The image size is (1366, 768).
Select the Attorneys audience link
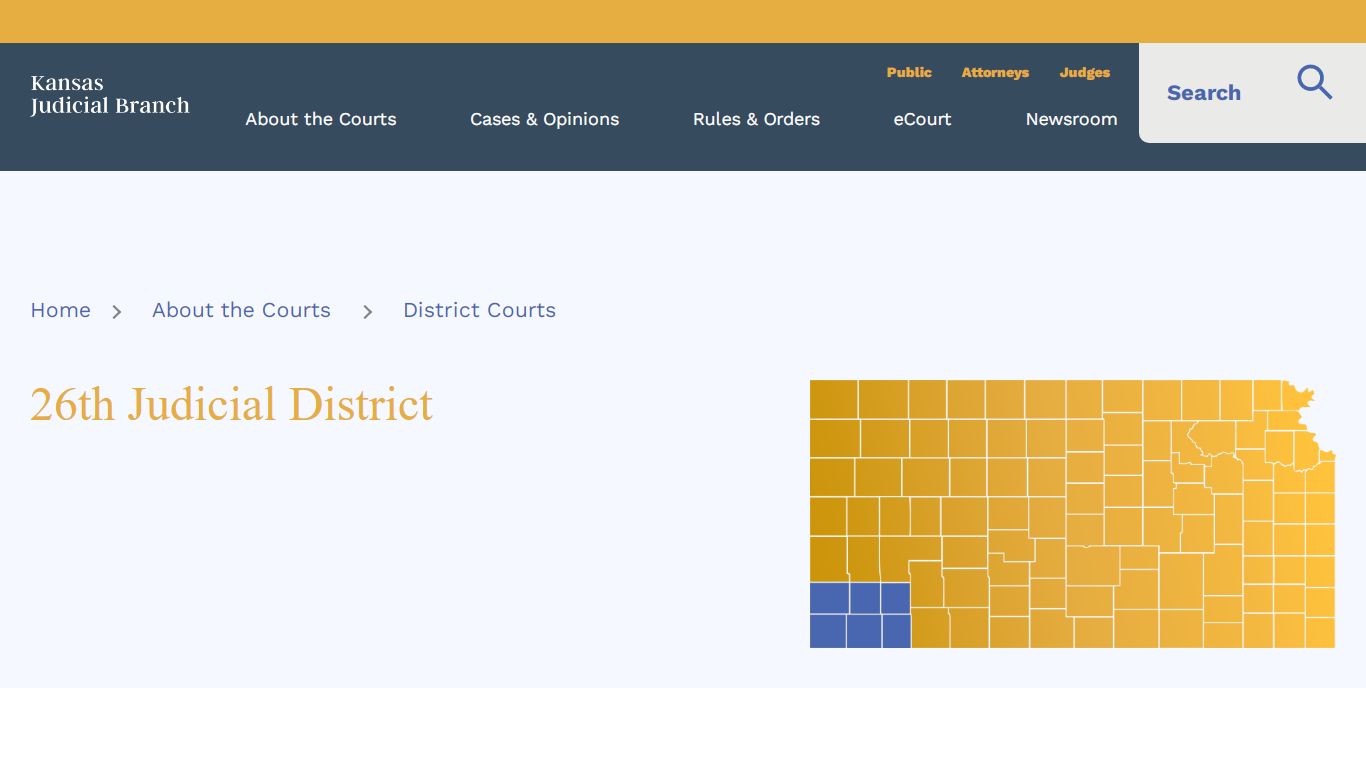(x=995, y=72)
